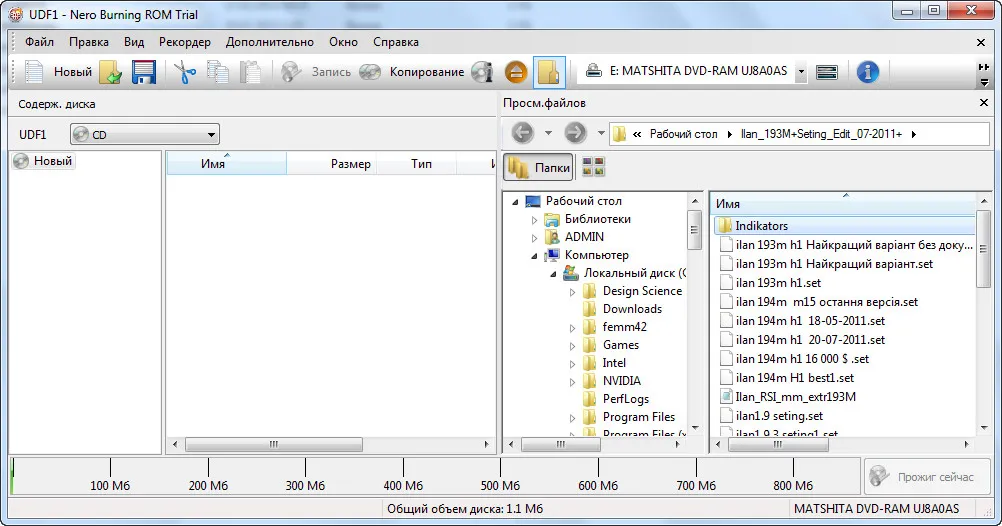Sort compilation by Размер column
The image size is (1002, 526).
point(331,164)
